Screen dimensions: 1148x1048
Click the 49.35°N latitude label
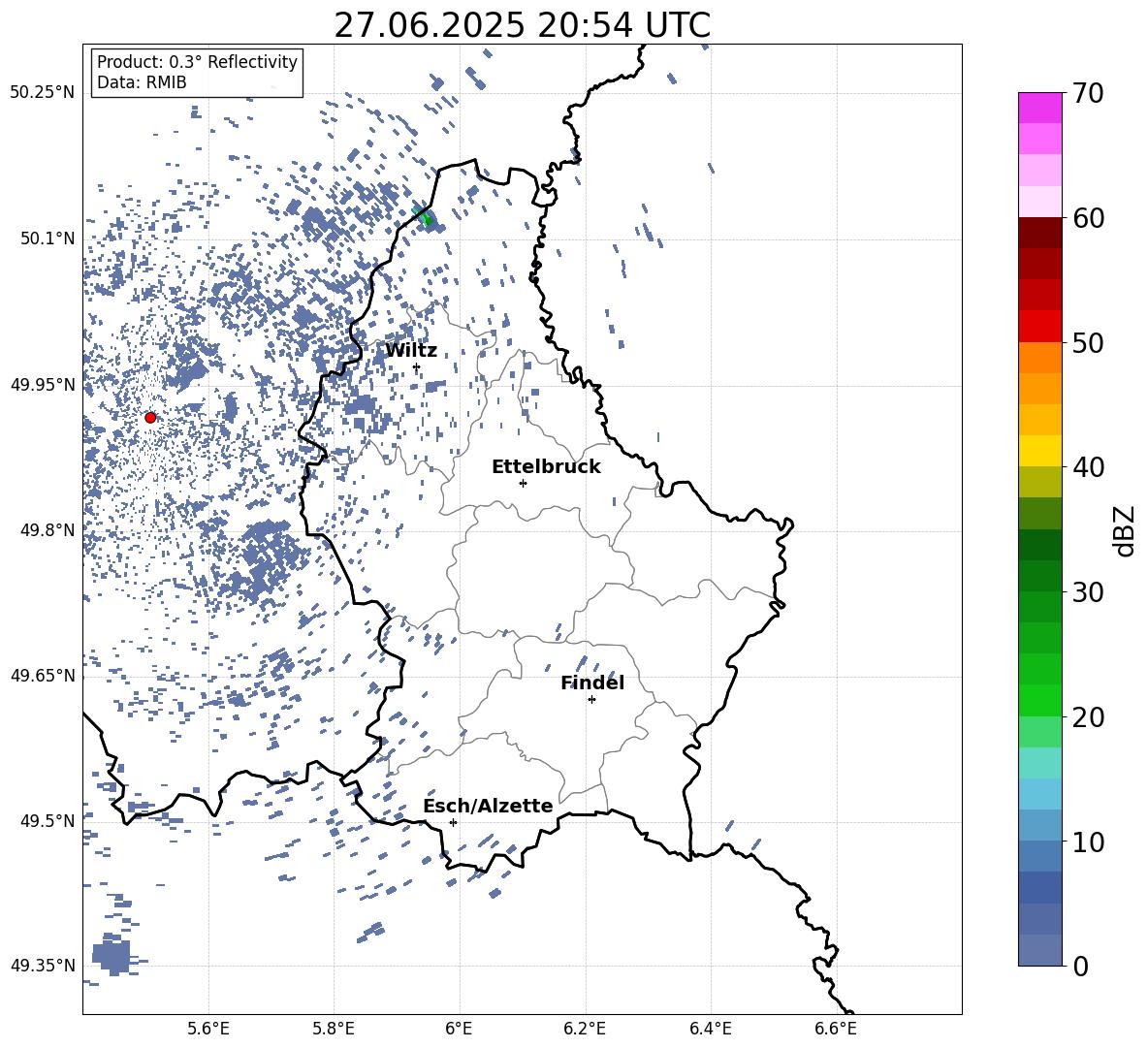[x=43, y=966]
